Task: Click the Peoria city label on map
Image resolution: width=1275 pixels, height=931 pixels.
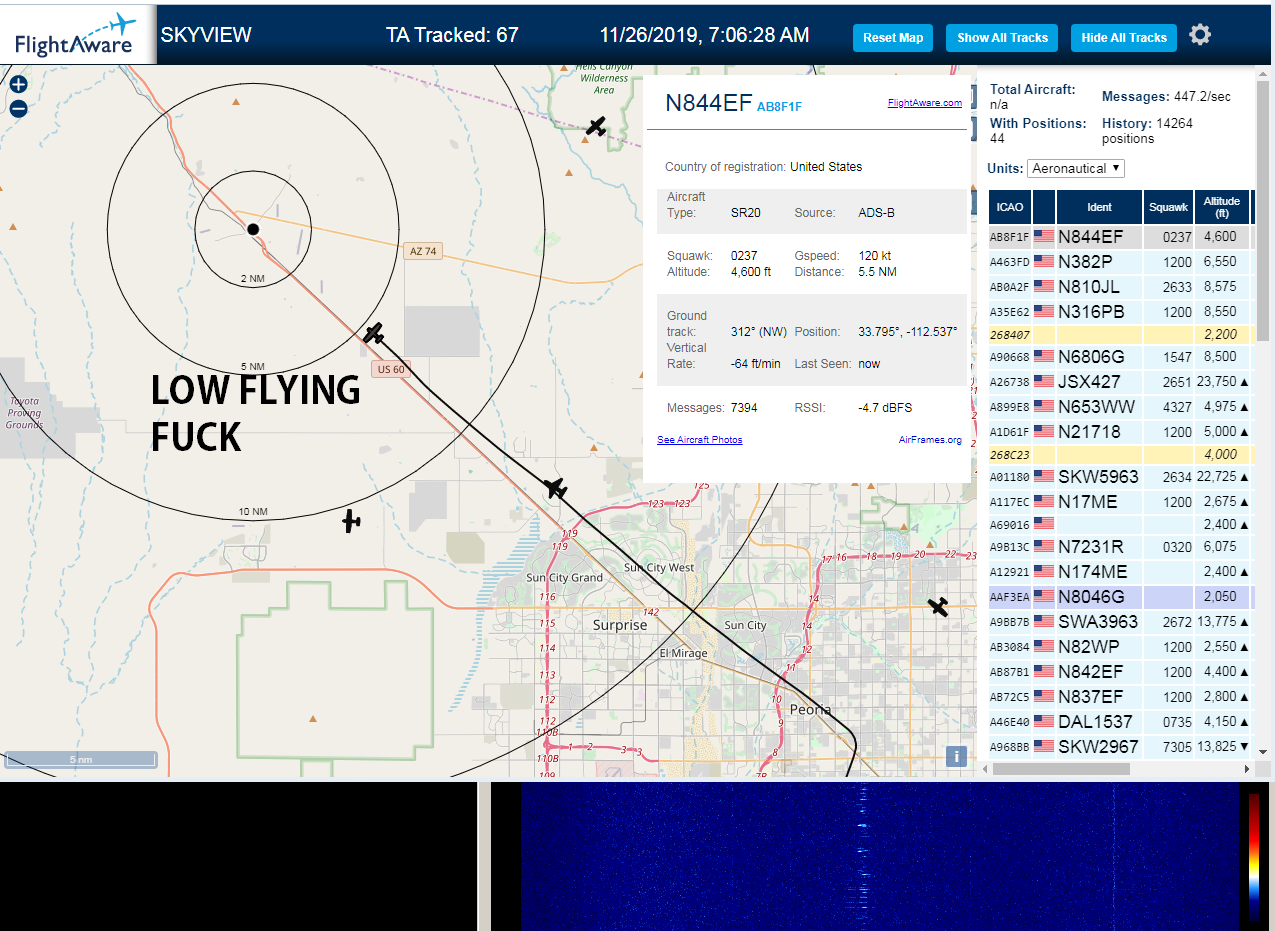Action: pos(810,710)
